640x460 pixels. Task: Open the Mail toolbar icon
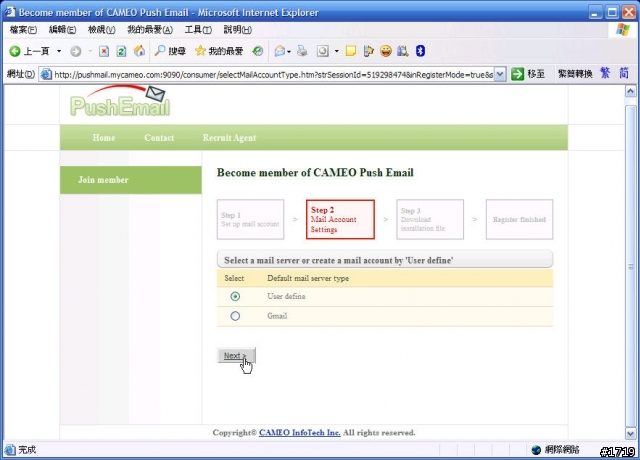[x=280, y=51]
